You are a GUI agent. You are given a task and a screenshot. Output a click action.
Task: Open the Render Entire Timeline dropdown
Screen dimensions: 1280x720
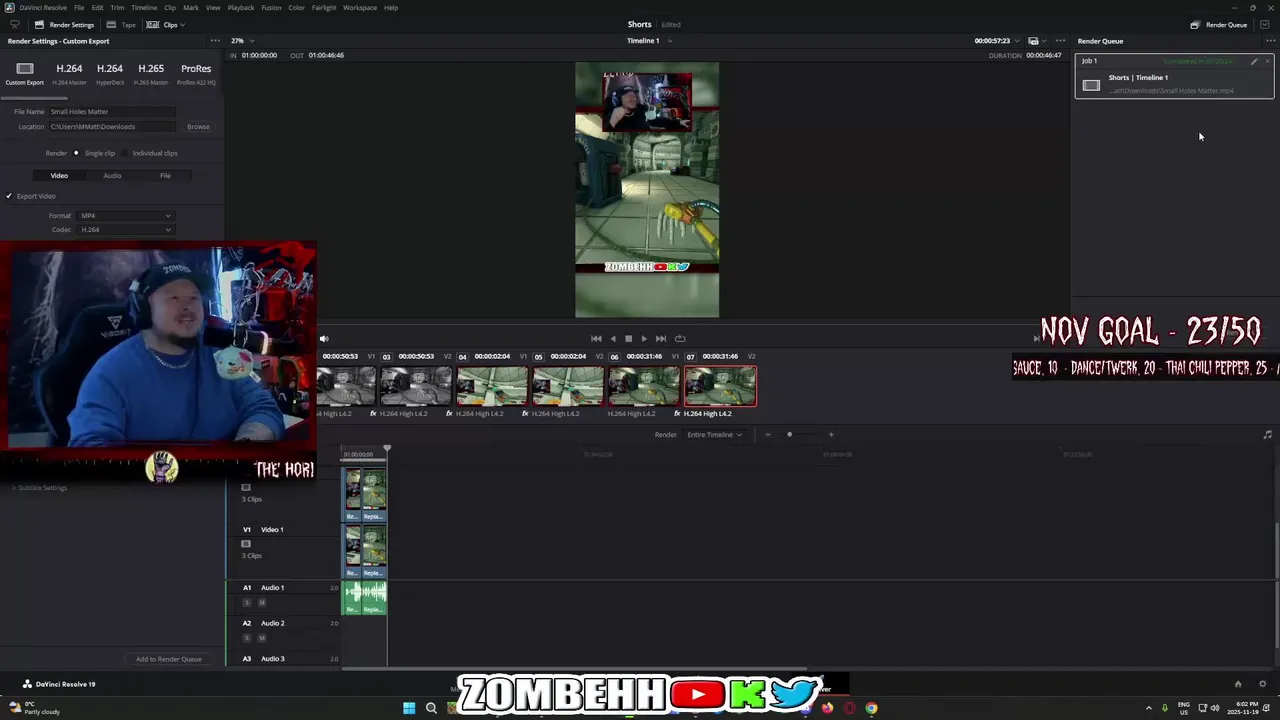point(714,434)
